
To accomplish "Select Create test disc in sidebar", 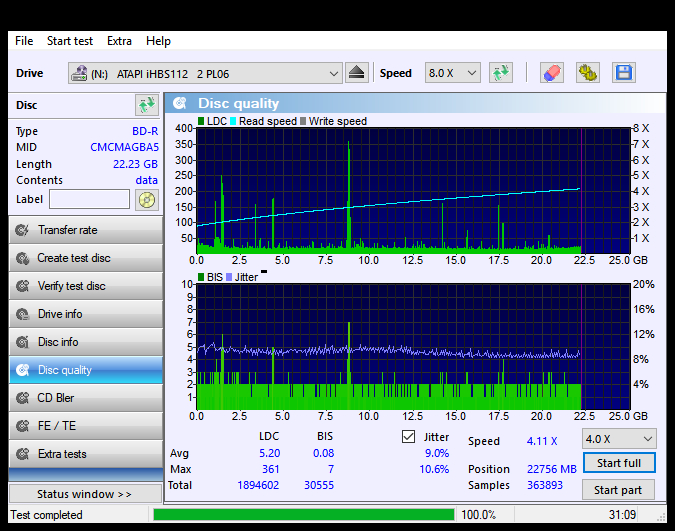I will pyautogui.click(x=86, y=258).
